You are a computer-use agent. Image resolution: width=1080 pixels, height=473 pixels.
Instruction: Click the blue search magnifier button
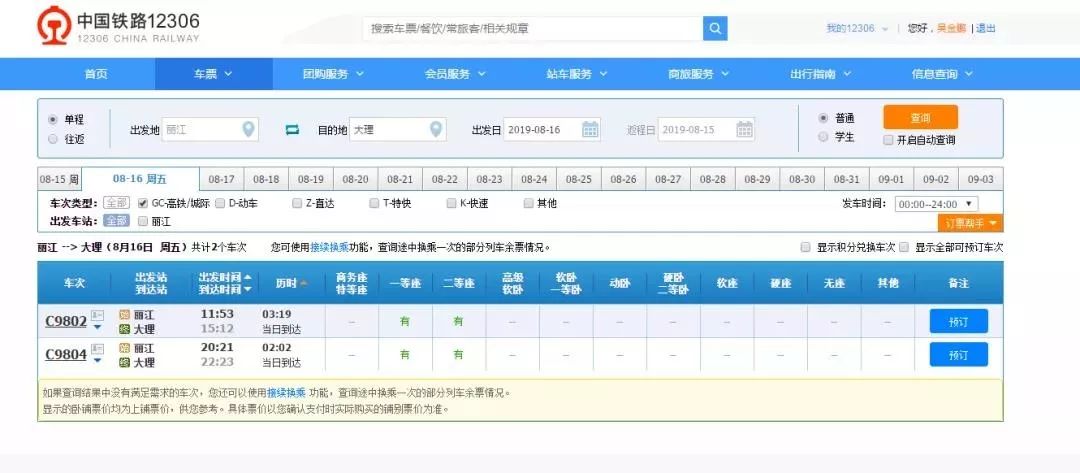[715, 28]
